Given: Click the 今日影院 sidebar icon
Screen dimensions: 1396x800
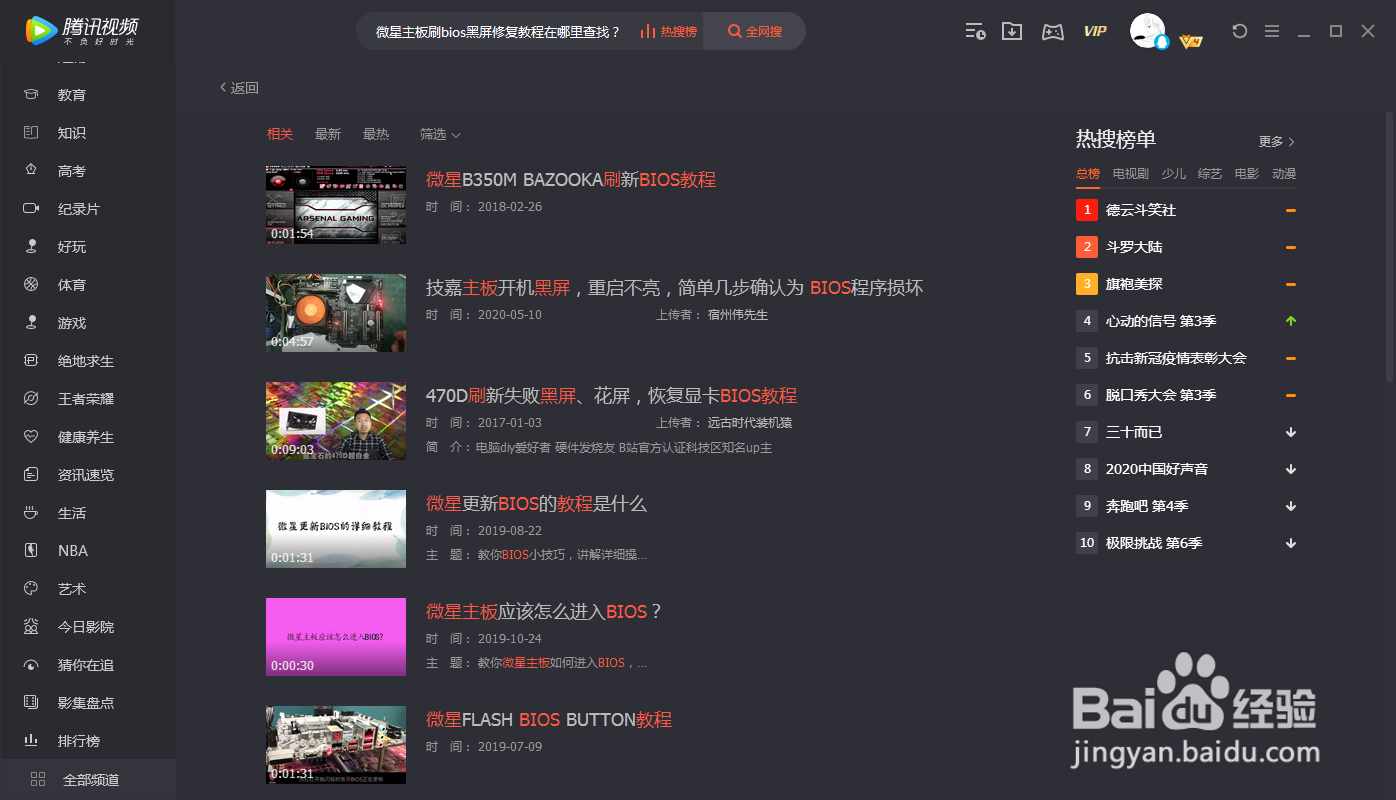Looking at the screenshot, I should 31,627.
